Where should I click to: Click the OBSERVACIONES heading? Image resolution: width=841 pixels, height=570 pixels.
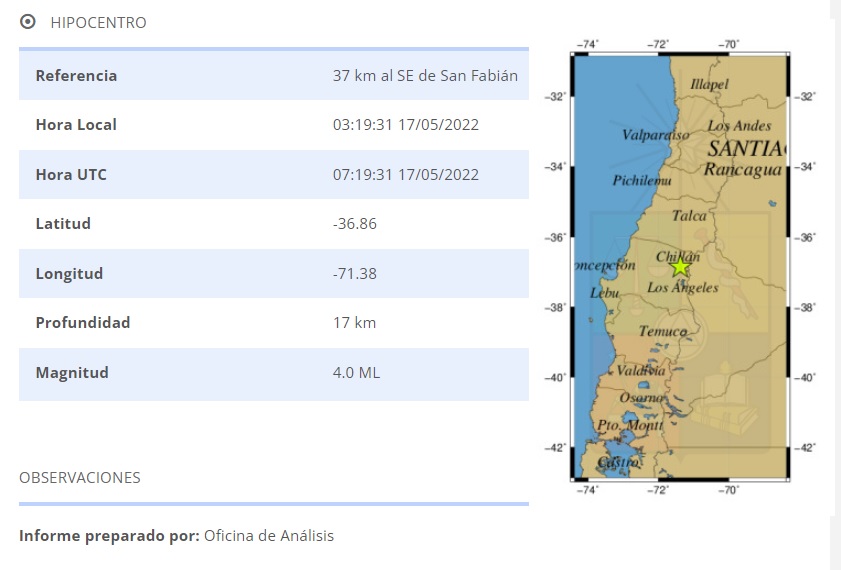point(80,477)
